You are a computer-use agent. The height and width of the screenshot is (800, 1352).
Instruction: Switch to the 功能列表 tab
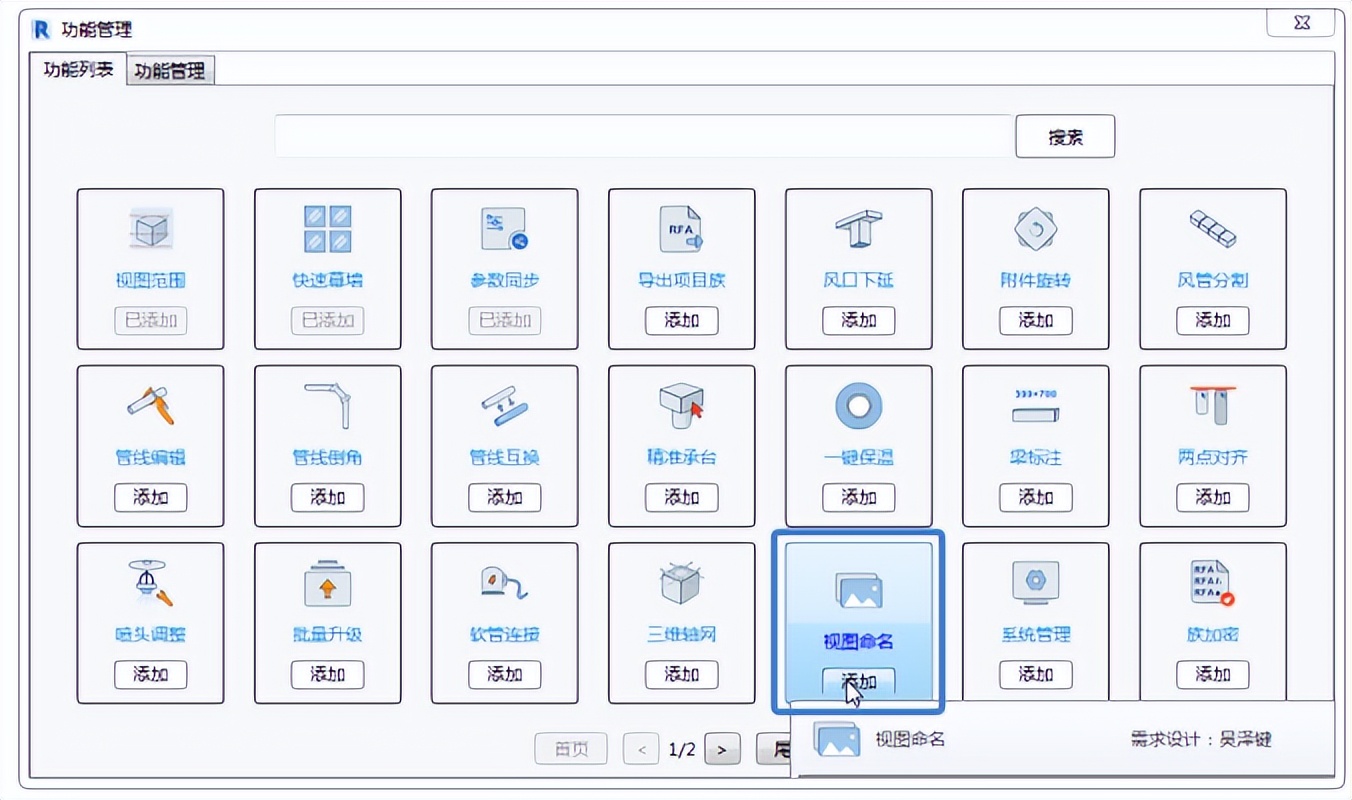pos(78,70)
